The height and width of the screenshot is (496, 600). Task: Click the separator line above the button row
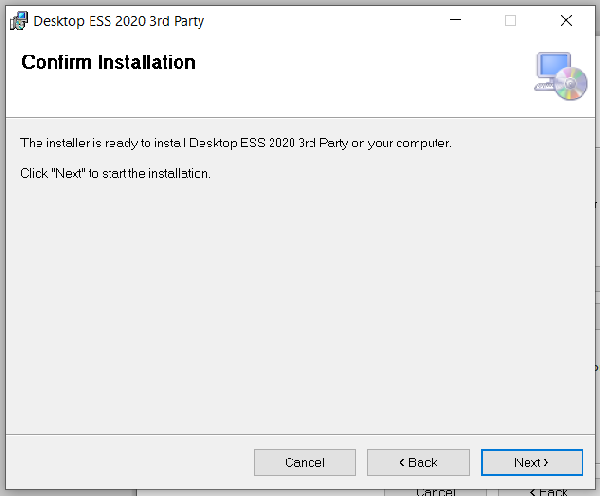300,434
